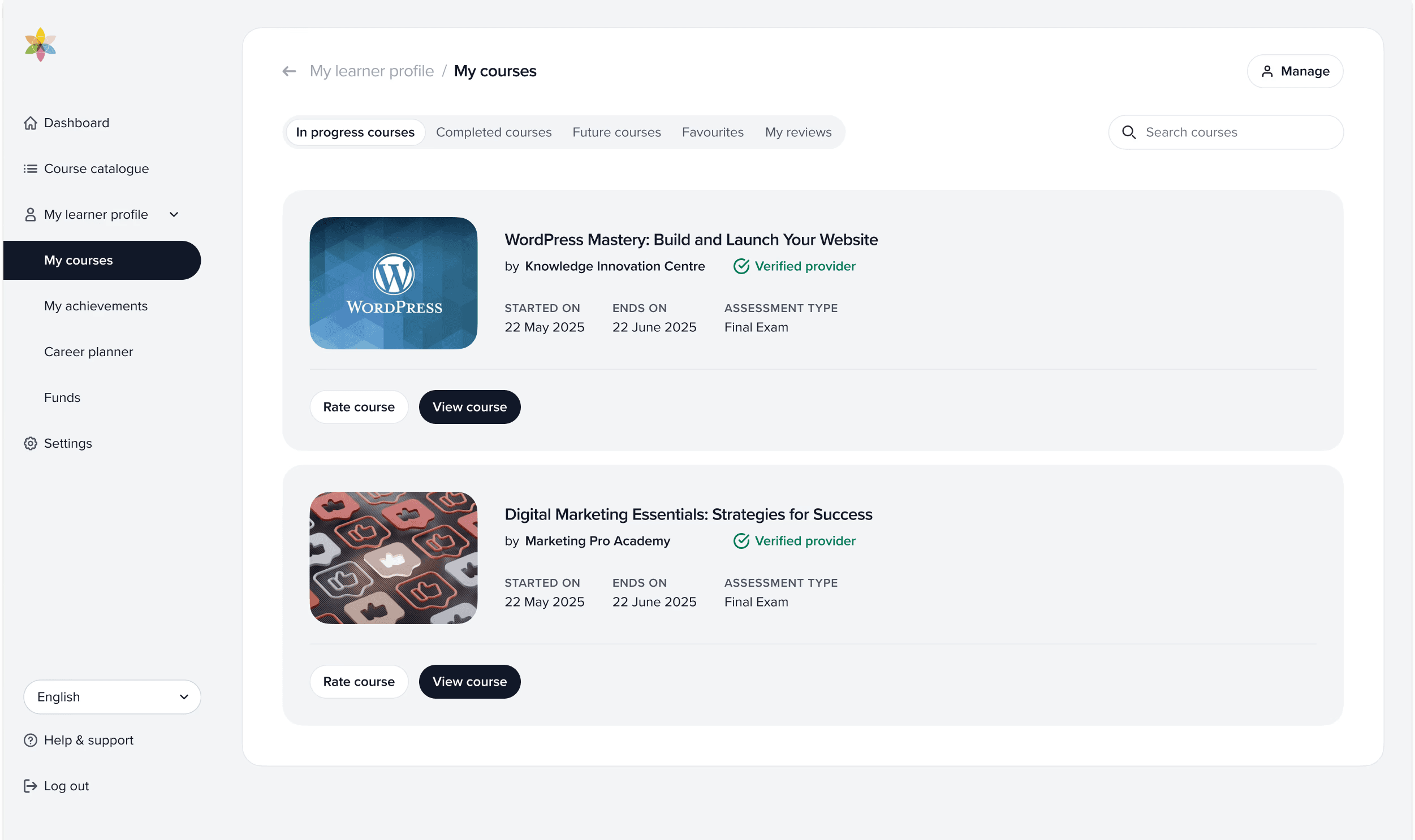
Task: Click the Help & support question icon
Action: (31, 740)
